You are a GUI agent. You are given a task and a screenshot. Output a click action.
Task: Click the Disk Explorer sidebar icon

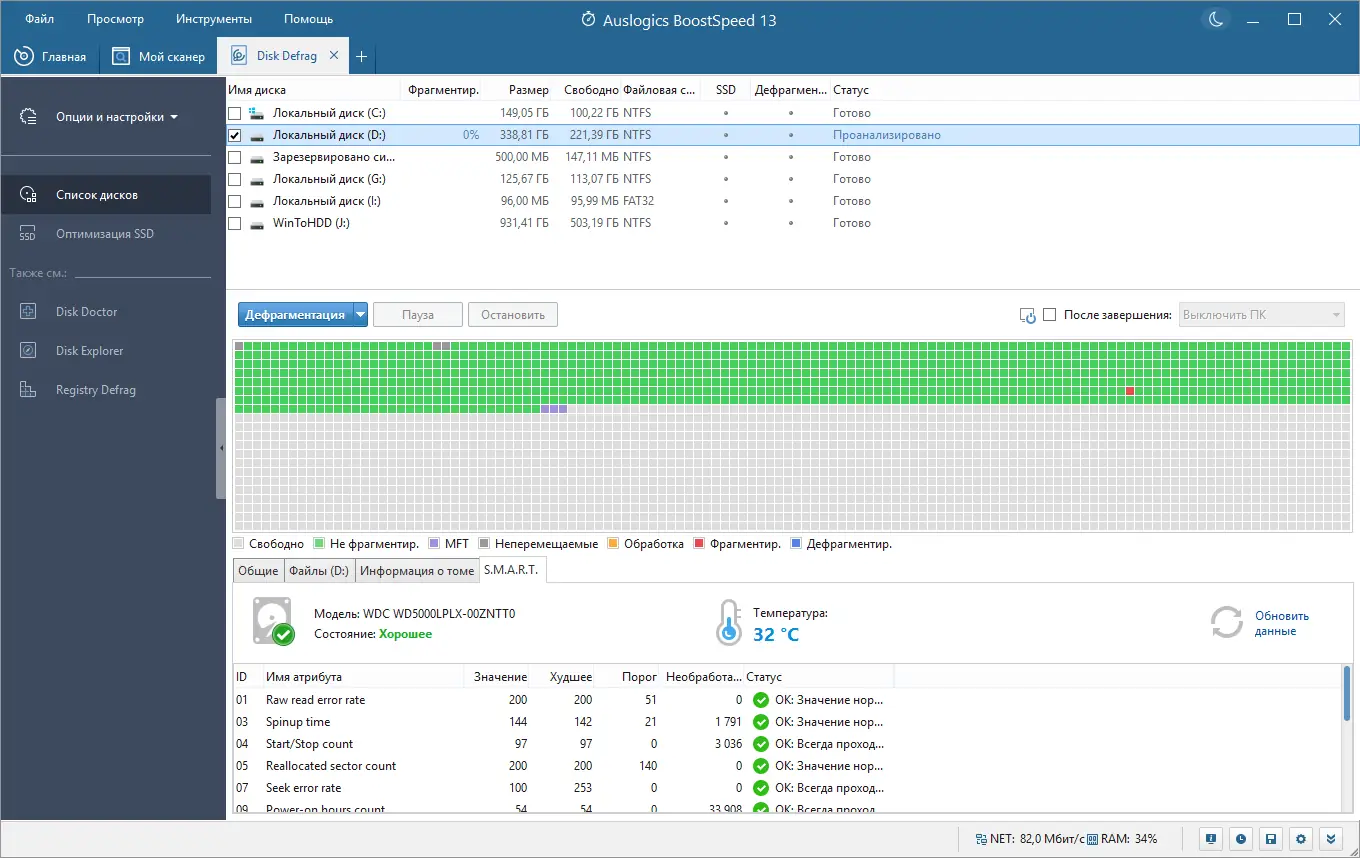coord(28,351)
